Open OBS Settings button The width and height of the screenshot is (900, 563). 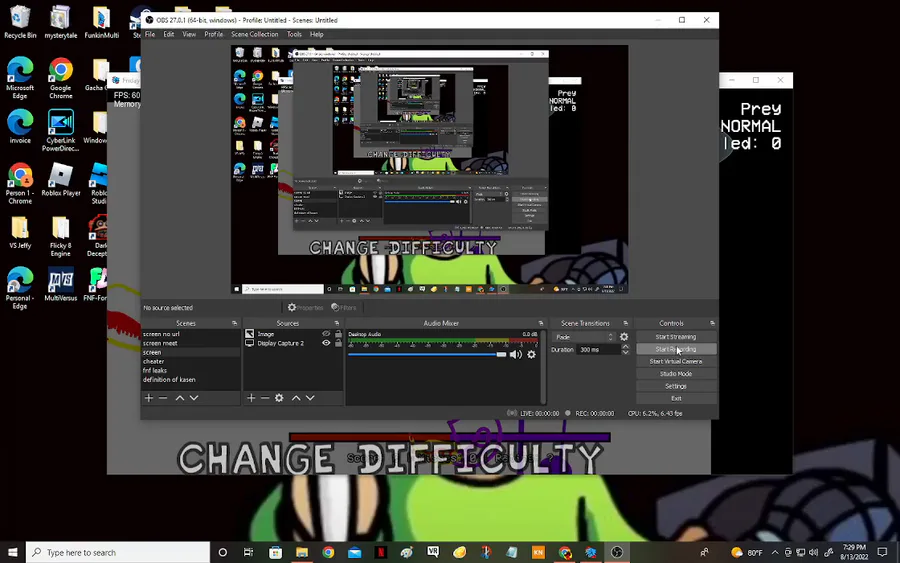676,386
